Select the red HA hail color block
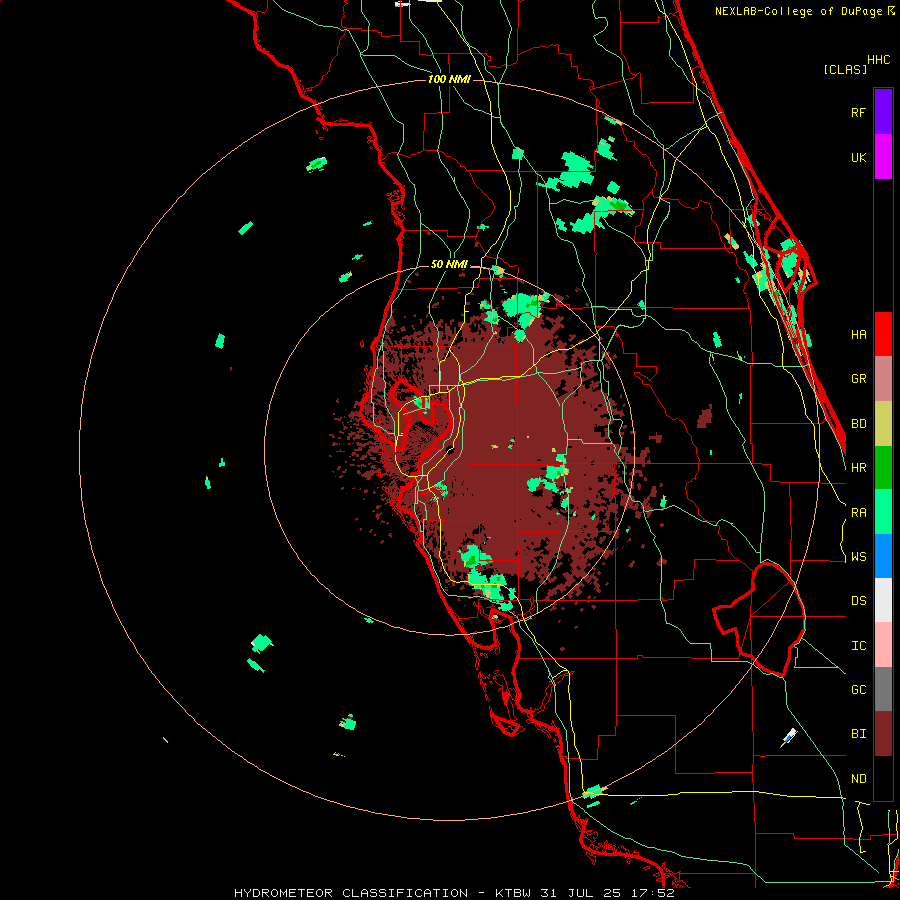 click(883, 334)
